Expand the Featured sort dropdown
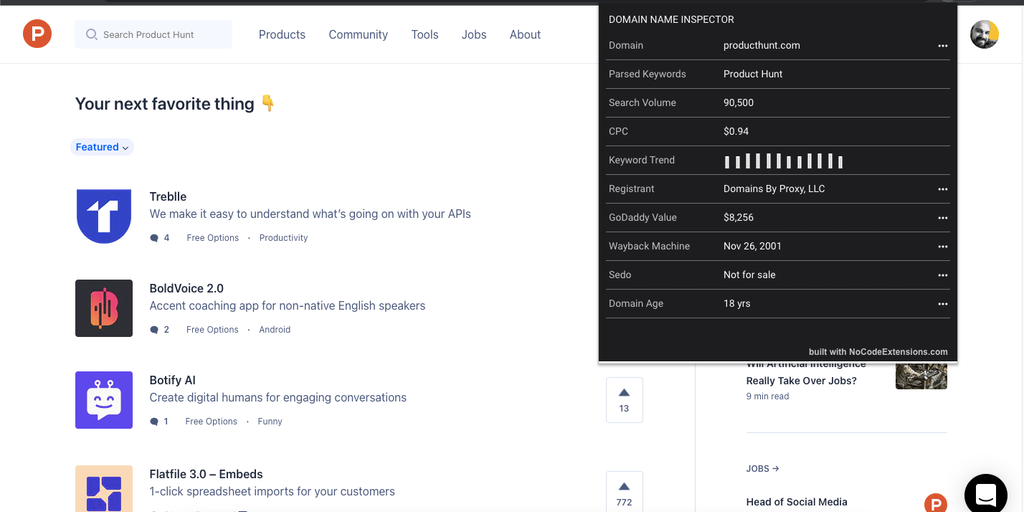The height and width of the screenshot is (512, 1024). coord(102,147)
